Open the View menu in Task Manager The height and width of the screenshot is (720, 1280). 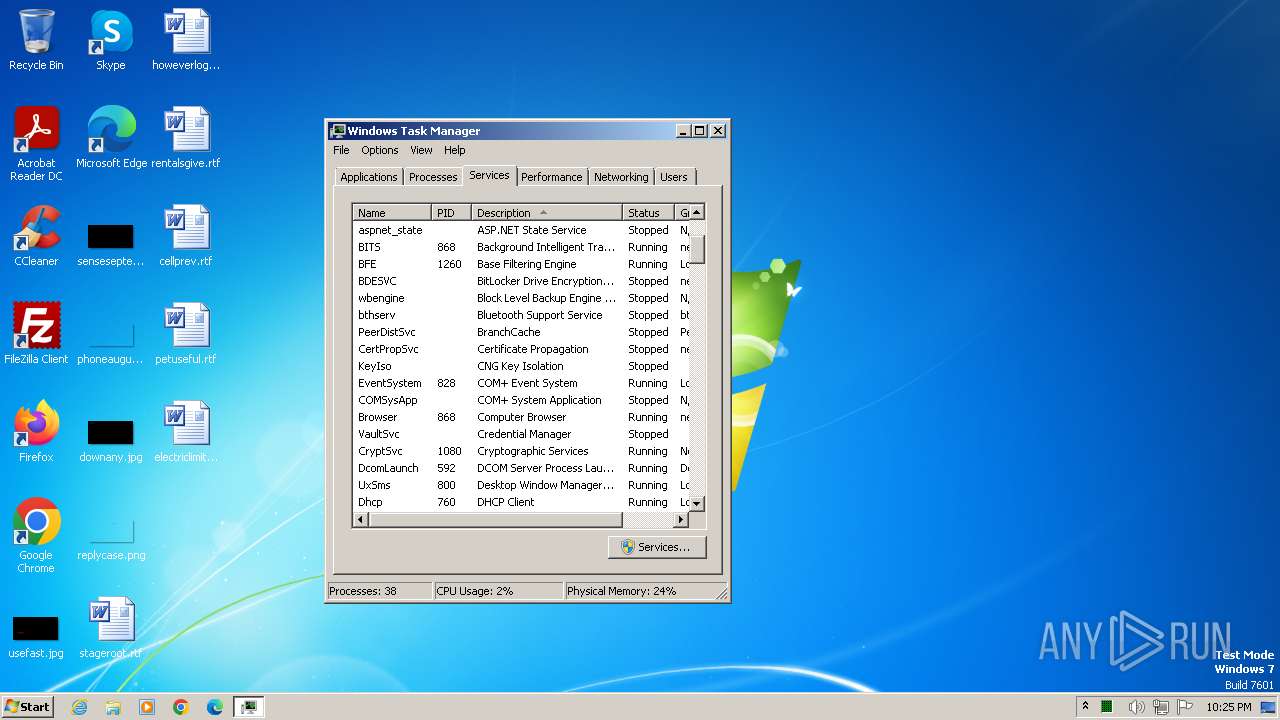pos(421,150)
